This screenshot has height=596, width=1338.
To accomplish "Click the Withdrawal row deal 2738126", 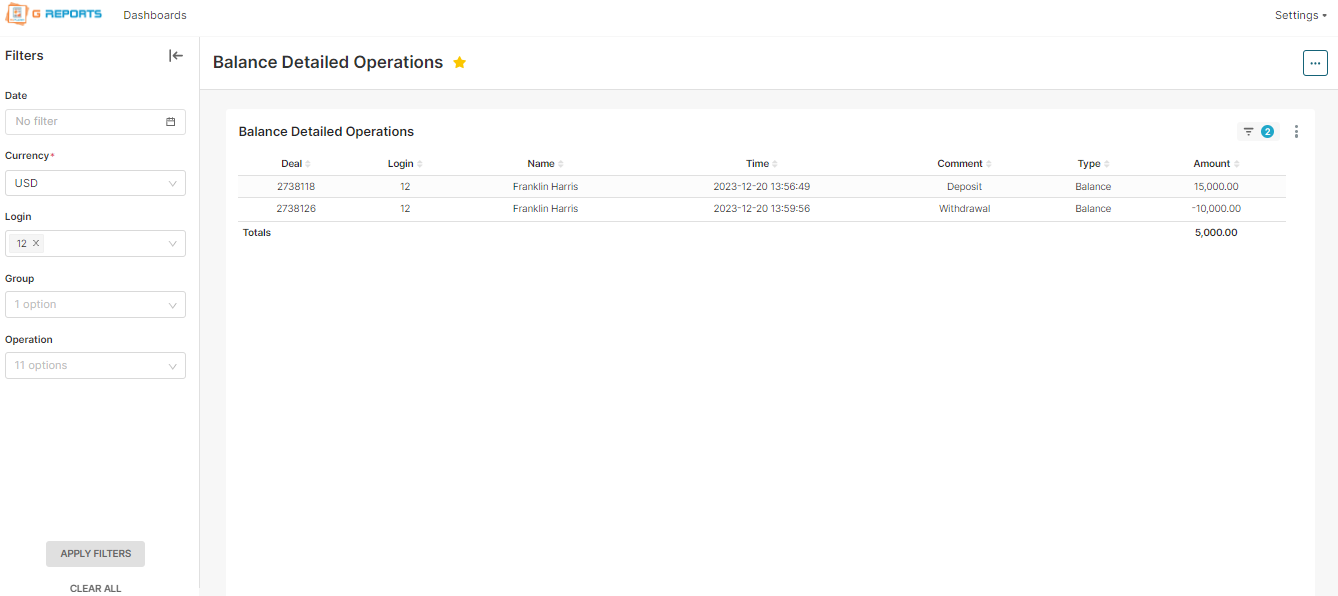I will point(296,209).
